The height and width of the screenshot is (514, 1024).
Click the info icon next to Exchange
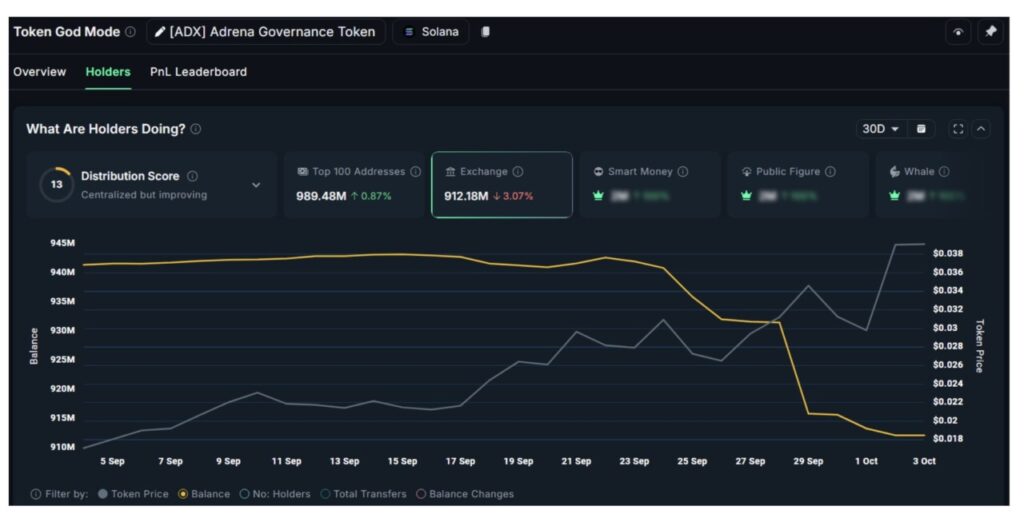[518, 172]
